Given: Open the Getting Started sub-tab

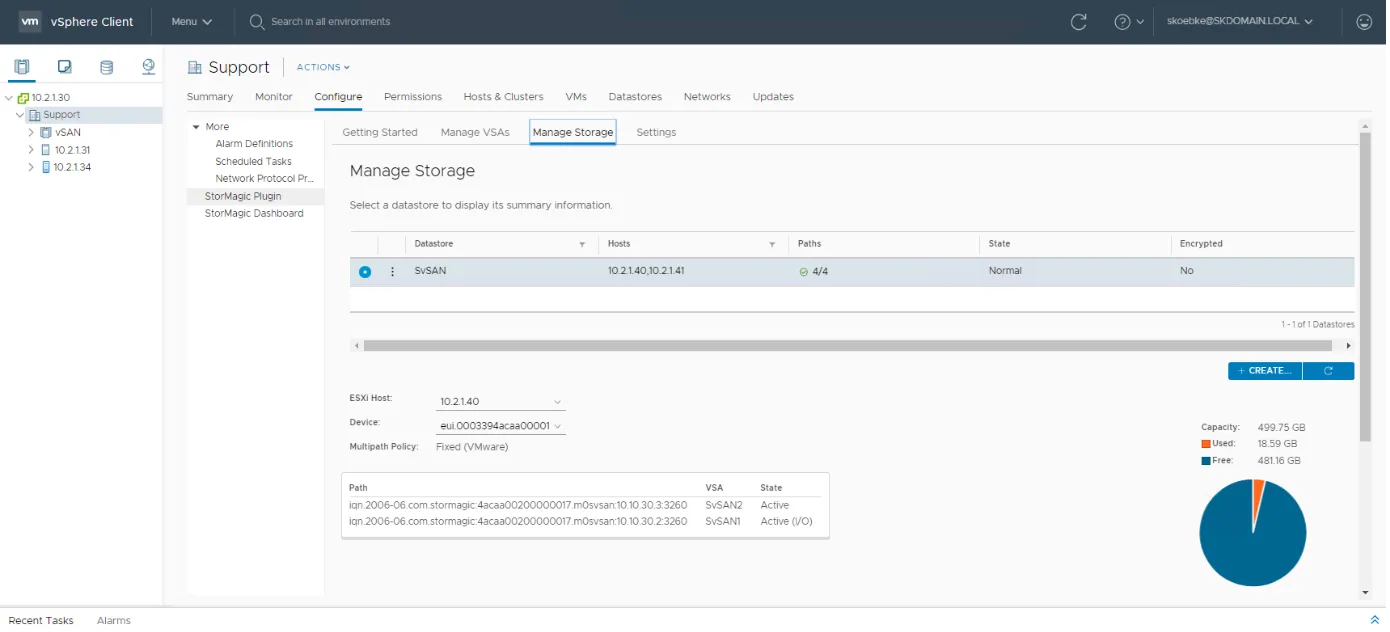Looking at the screenshot, I should [x=380, y=132].
